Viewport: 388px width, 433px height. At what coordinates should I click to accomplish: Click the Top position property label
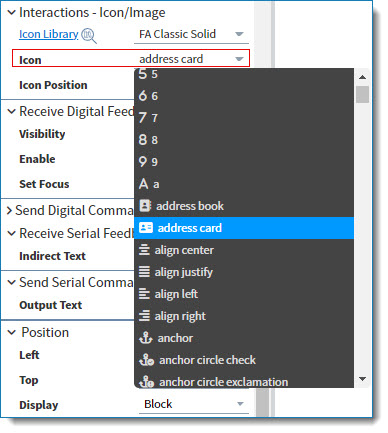(x=29, y=380)
